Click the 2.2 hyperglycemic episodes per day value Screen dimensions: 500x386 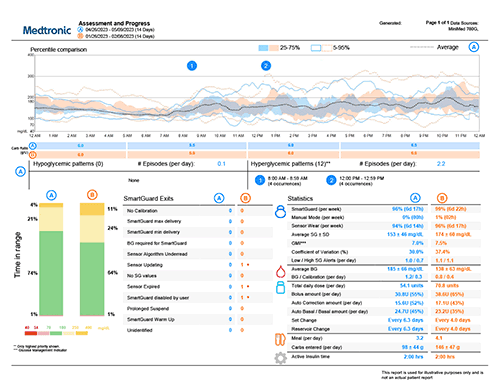[441, 164]
